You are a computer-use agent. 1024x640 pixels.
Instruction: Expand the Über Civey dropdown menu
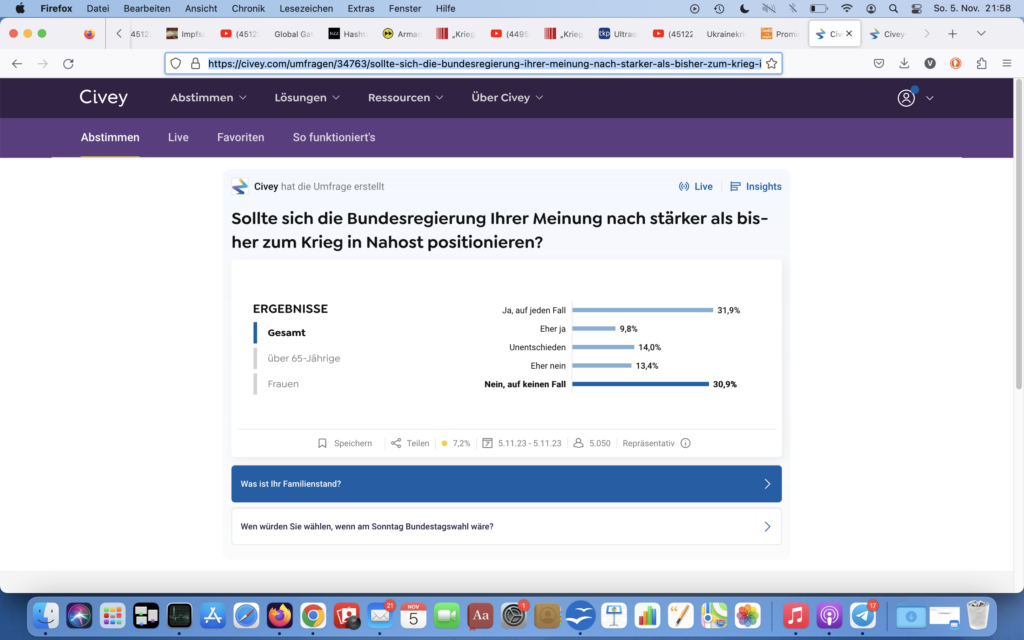(x=507, y=98)
